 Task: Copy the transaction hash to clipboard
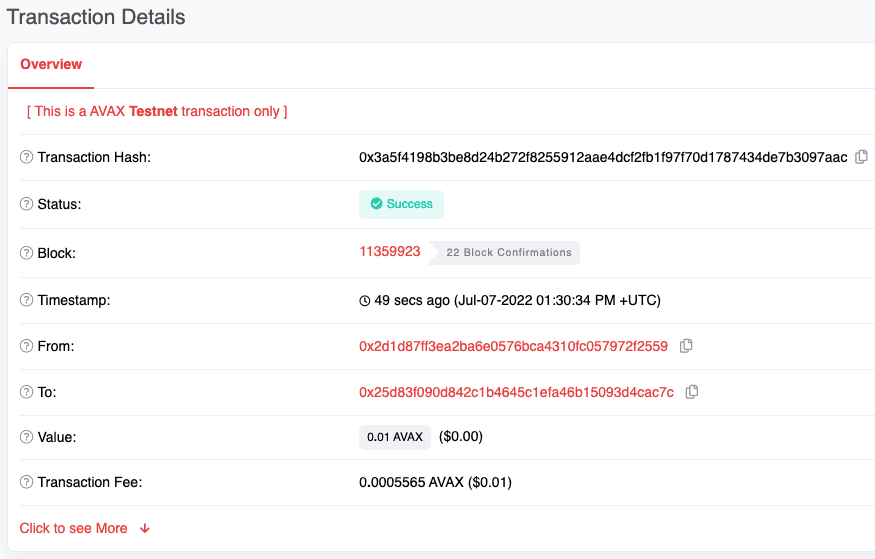pyautogui.click(x=861, y=157)
